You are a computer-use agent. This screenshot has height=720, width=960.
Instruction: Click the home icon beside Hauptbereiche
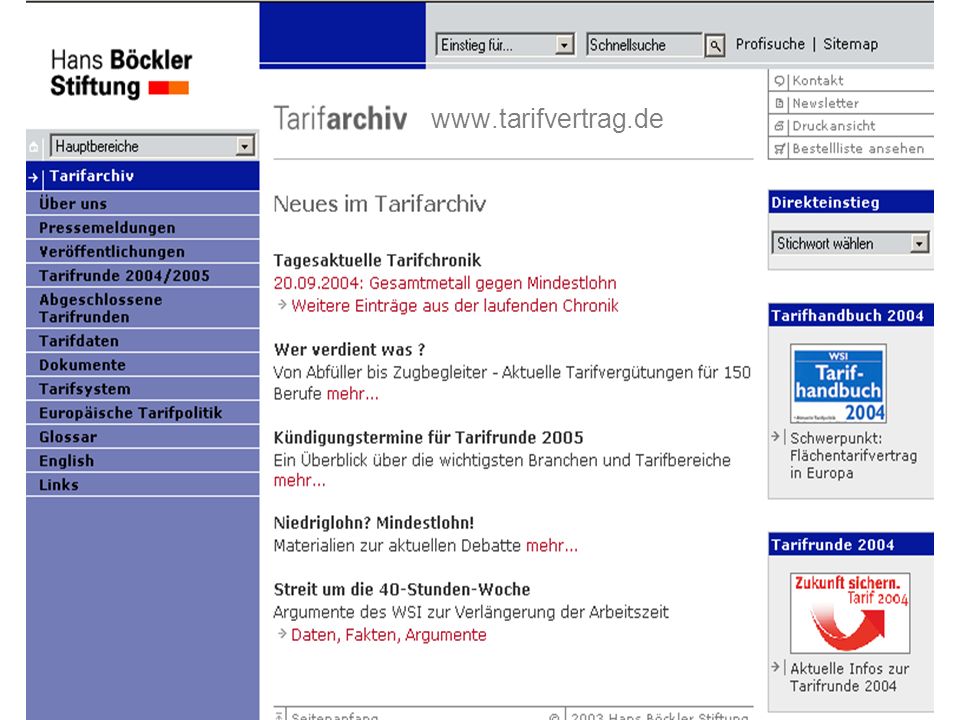[34, 147]
